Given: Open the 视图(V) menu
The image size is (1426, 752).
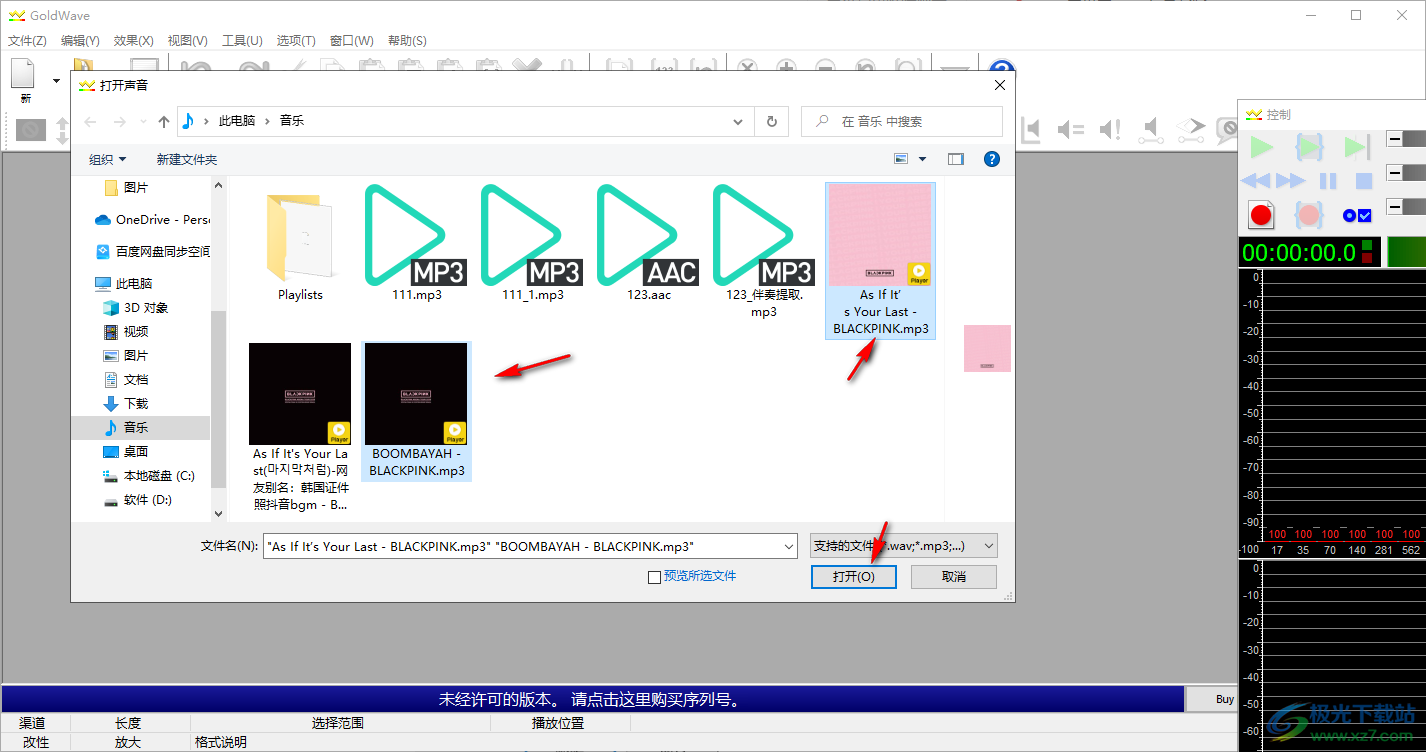Looking at the screenshot, I should tap(187, 41).
